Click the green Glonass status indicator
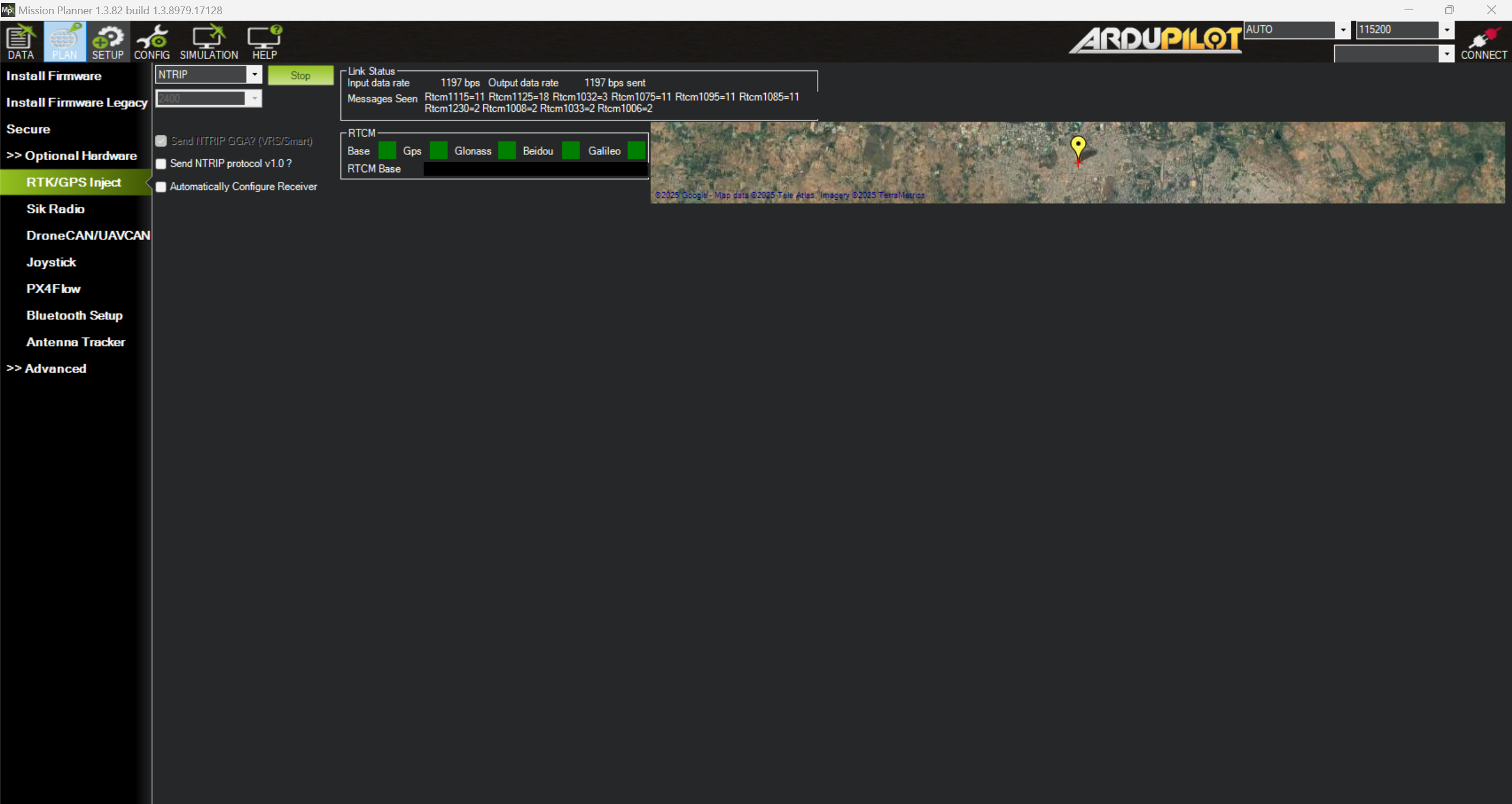This screenshot has width=1512, height=804. point(507,151)
